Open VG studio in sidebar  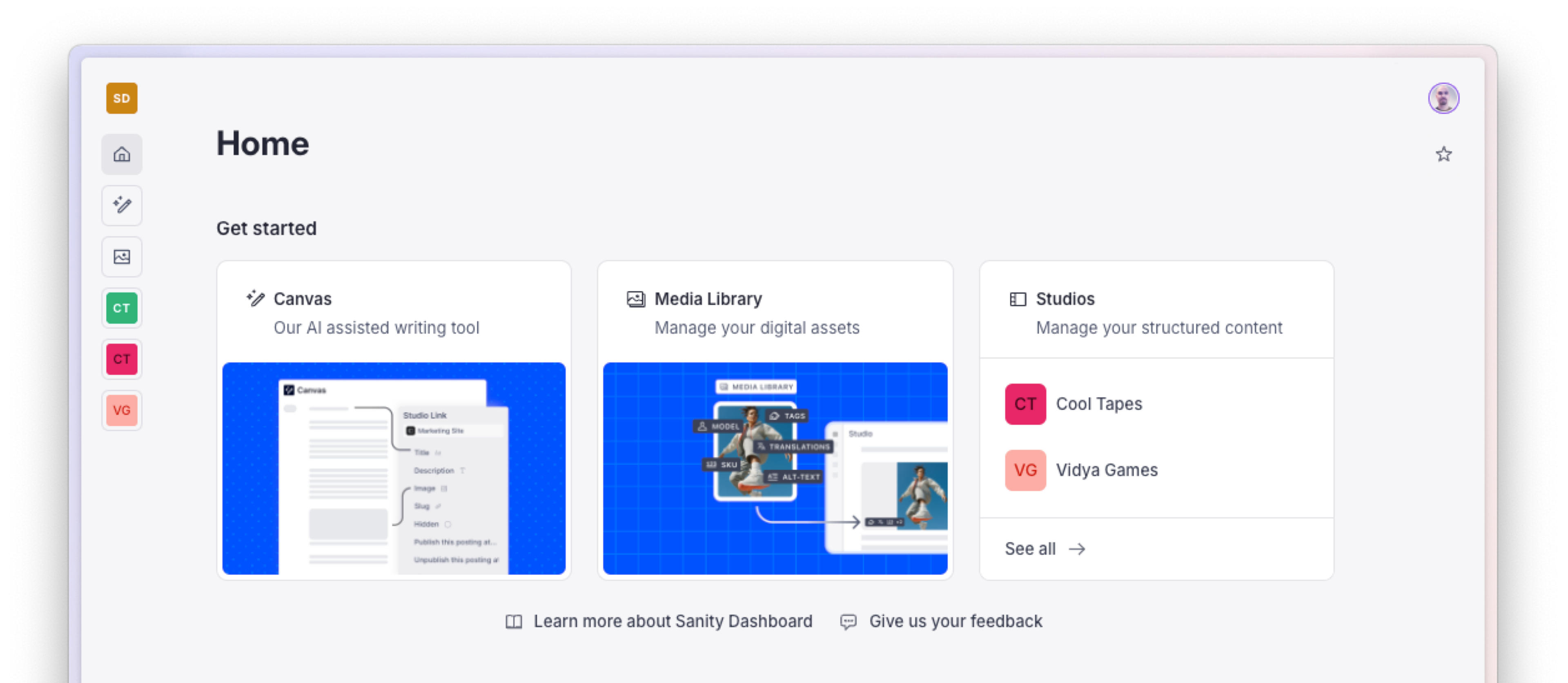(x=122, y=410)
